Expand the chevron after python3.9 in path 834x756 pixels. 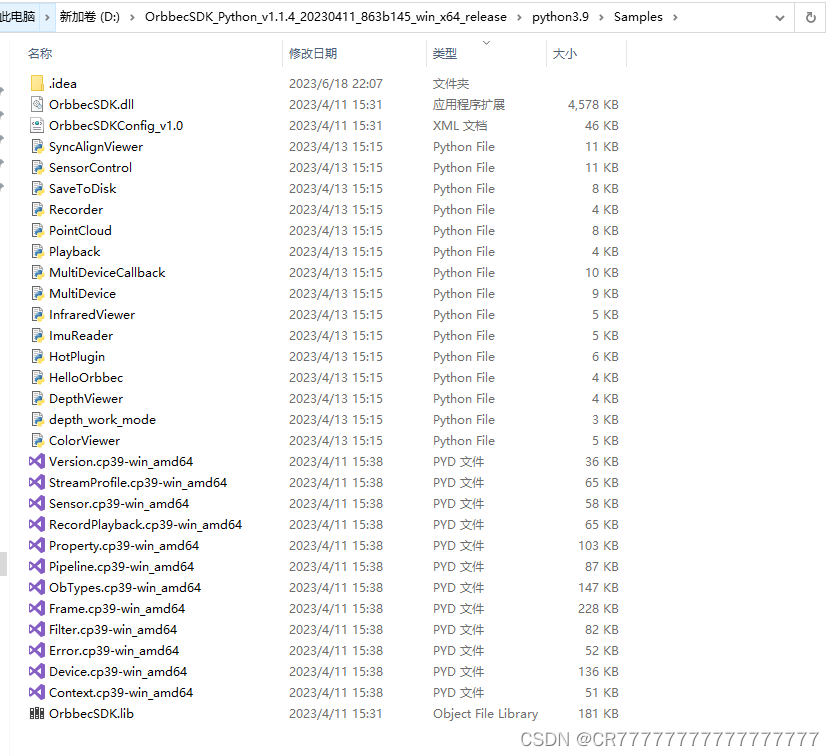click(601, 17)
